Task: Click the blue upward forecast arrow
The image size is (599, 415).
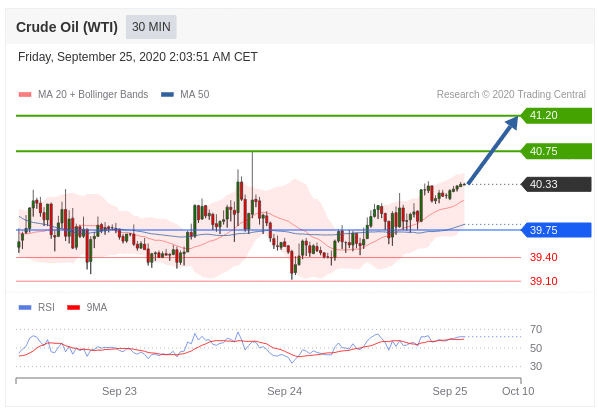Action: (493, 150)
